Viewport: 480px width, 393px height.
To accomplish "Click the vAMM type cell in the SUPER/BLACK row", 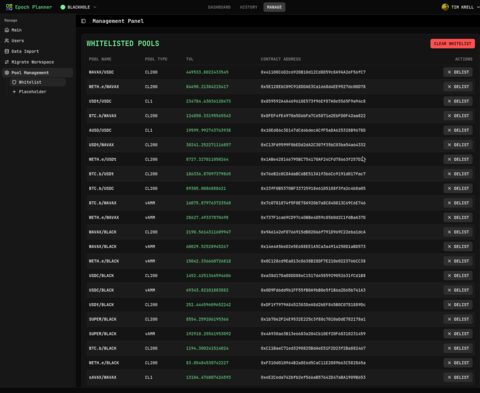I will click(x=150, y=334).
